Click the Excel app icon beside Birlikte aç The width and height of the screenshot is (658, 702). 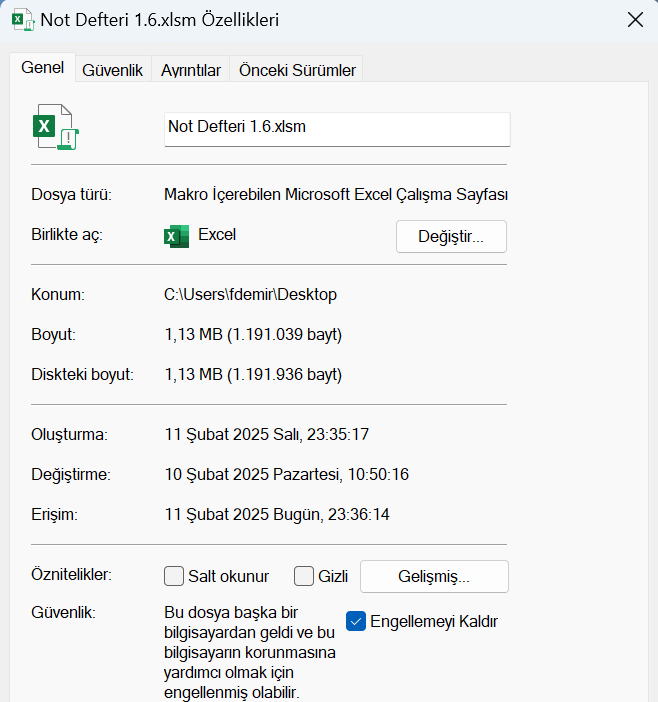point(176,236)
